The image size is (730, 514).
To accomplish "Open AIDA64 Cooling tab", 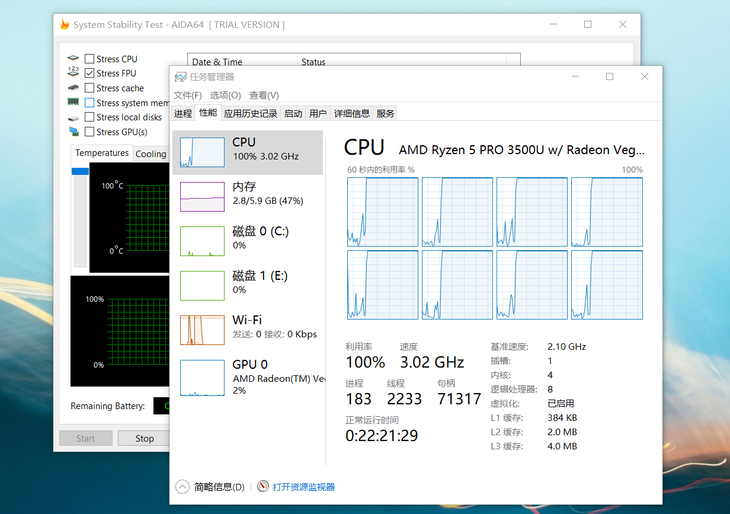I will [x=151, y=154].
